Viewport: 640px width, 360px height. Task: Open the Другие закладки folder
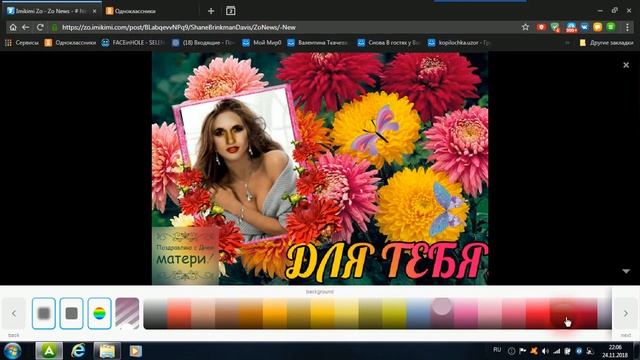pyautogui.click(x=607, y=42)
